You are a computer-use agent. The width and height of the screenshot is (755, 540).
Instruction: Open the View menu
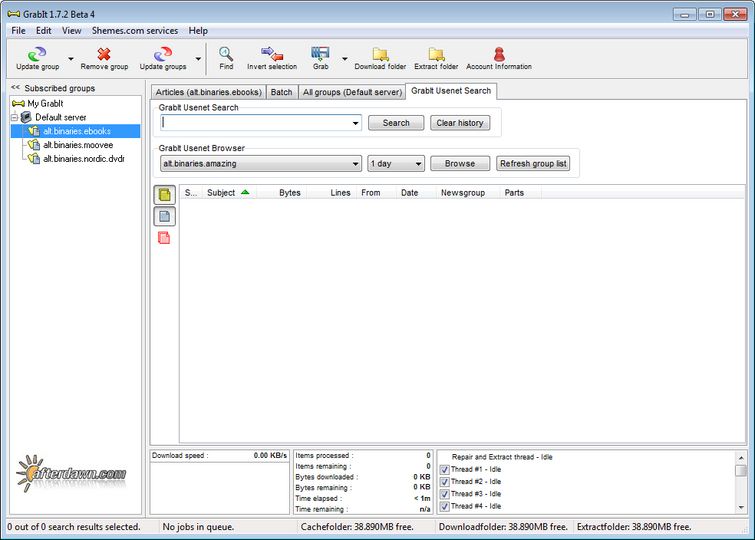click(x=71, y=30)
